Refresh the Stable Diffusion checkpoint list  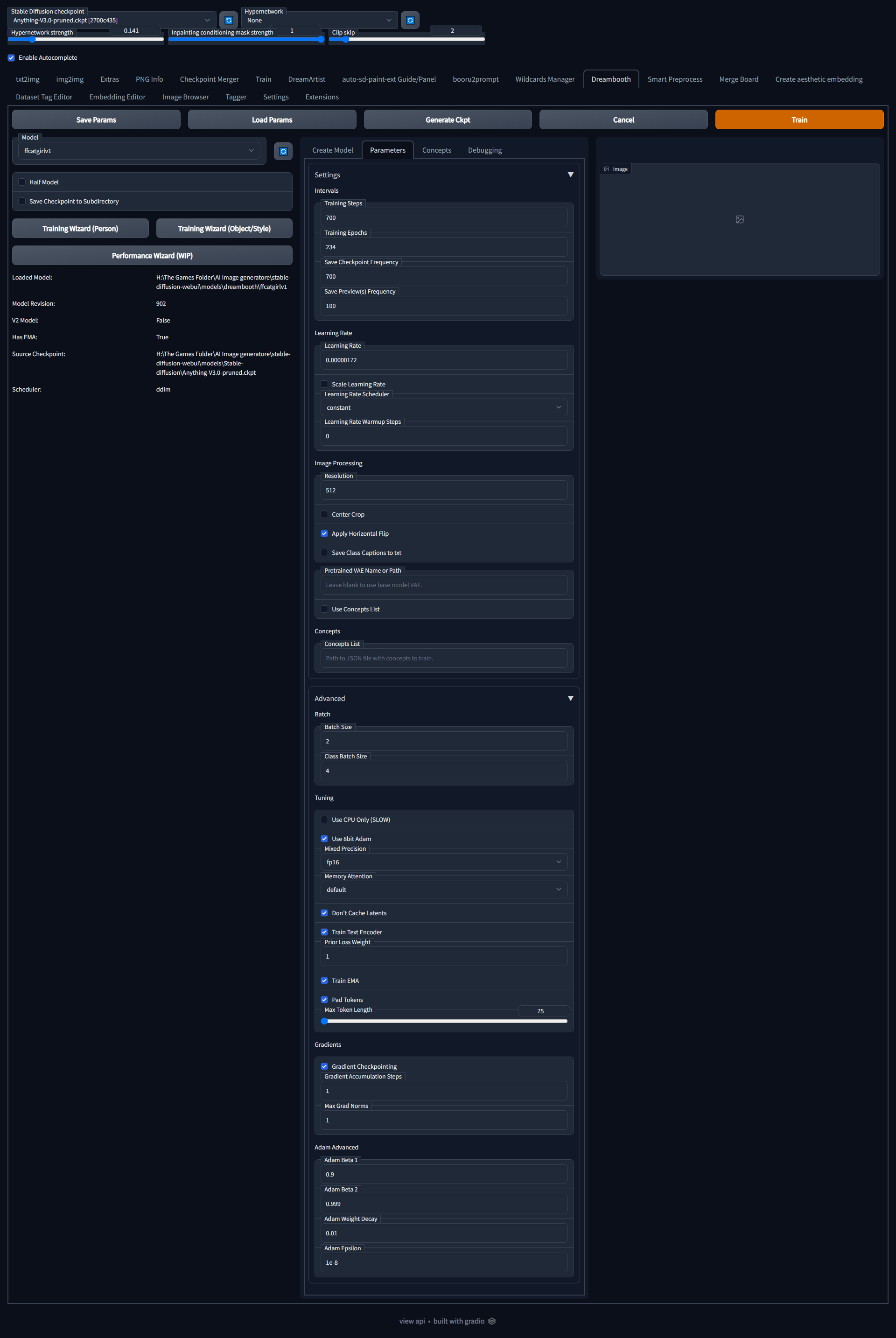click(x=229, y=20)
